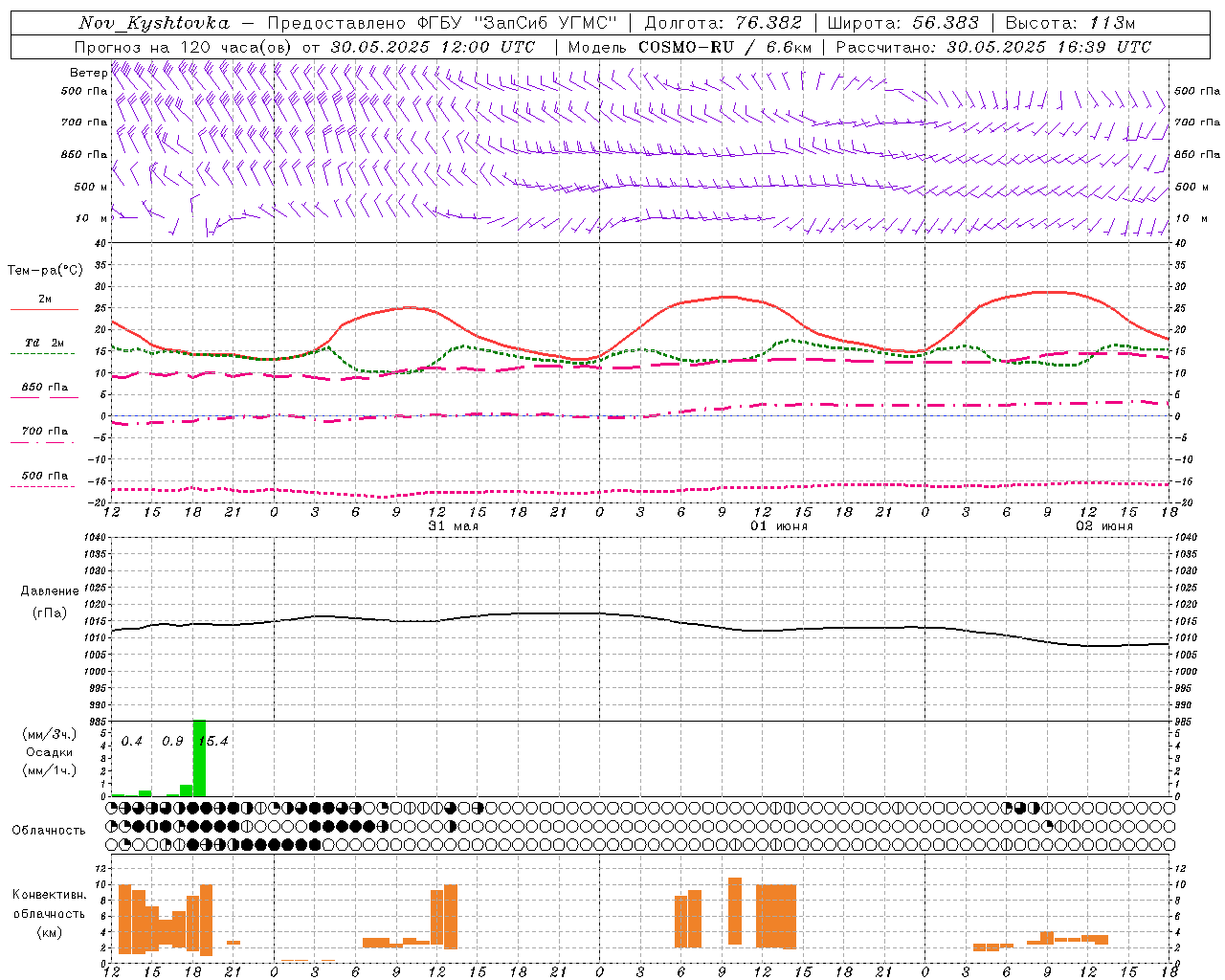Click the Прогноз на 120 часа(ов) text
The width and height of the screenshot is (1225, 980).
[x=185, y=47]
